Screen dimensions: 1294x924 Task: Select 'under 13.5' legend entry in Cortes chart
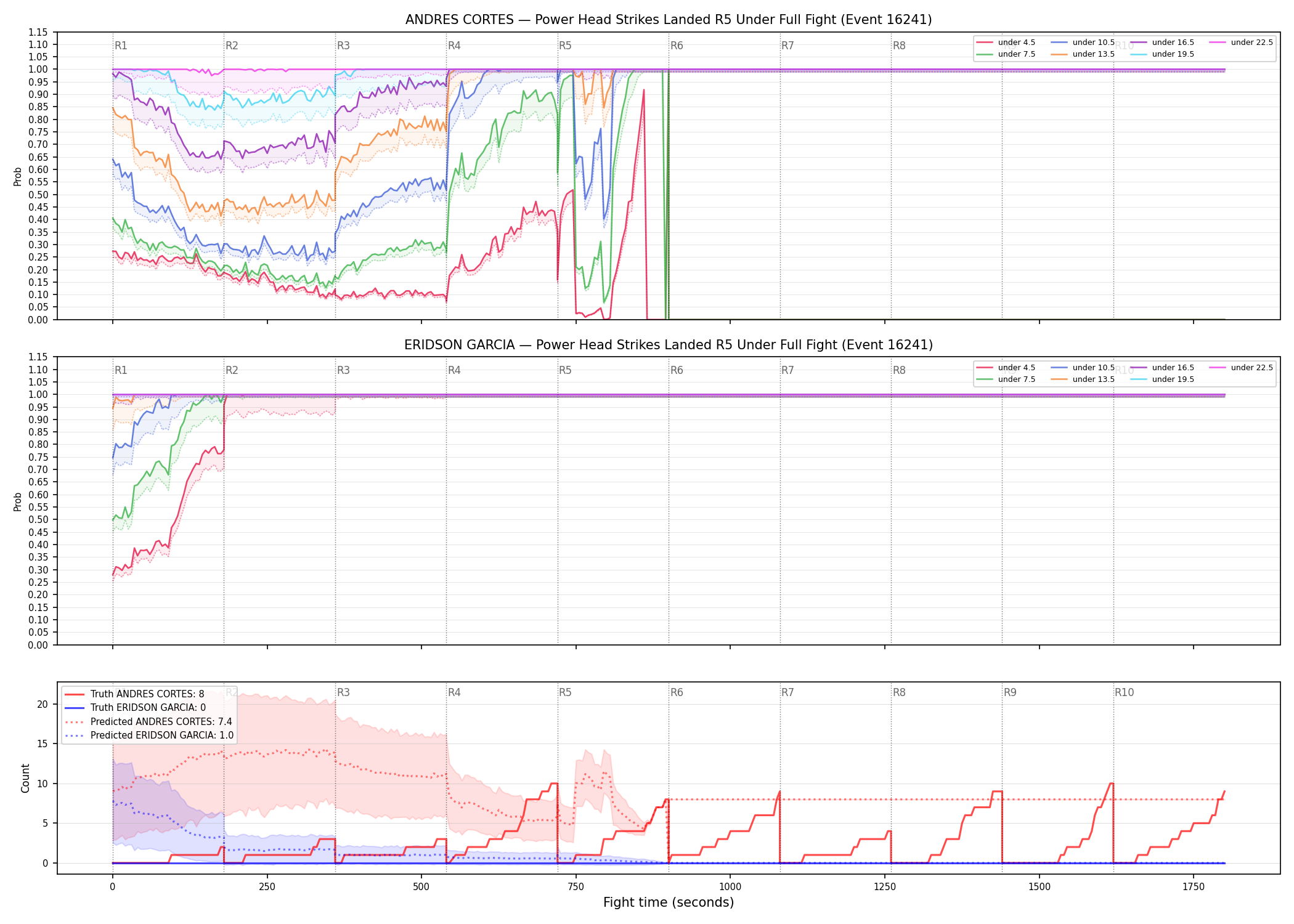point(1083,54)
